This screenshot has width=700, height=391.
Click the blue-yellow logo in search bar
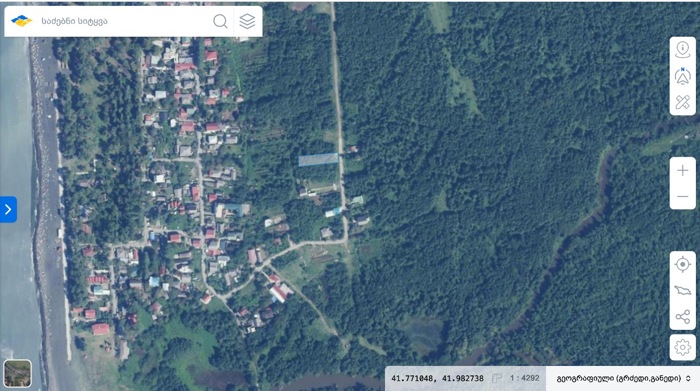tap(21, 21)
